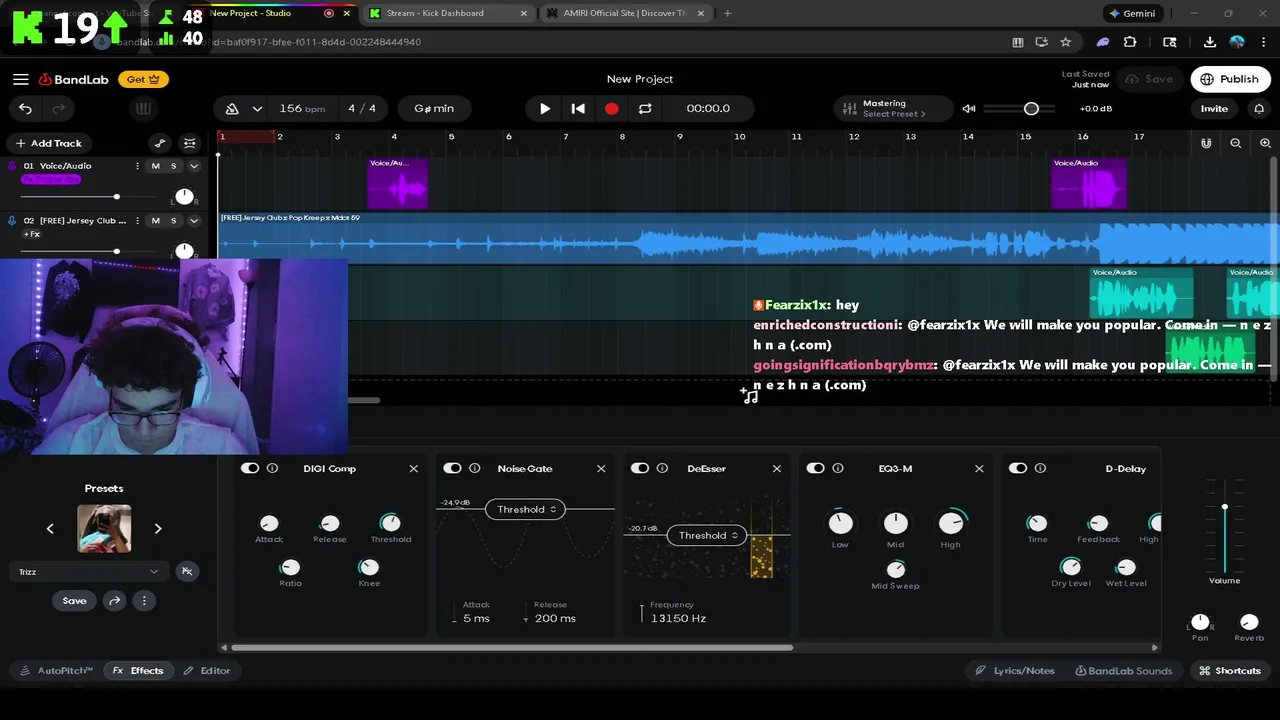Image resolution: width=1280 pixels, height=720 pixels.
Task: Open preset more options menu
Action: pyautogui.click(x=144, y=601)
